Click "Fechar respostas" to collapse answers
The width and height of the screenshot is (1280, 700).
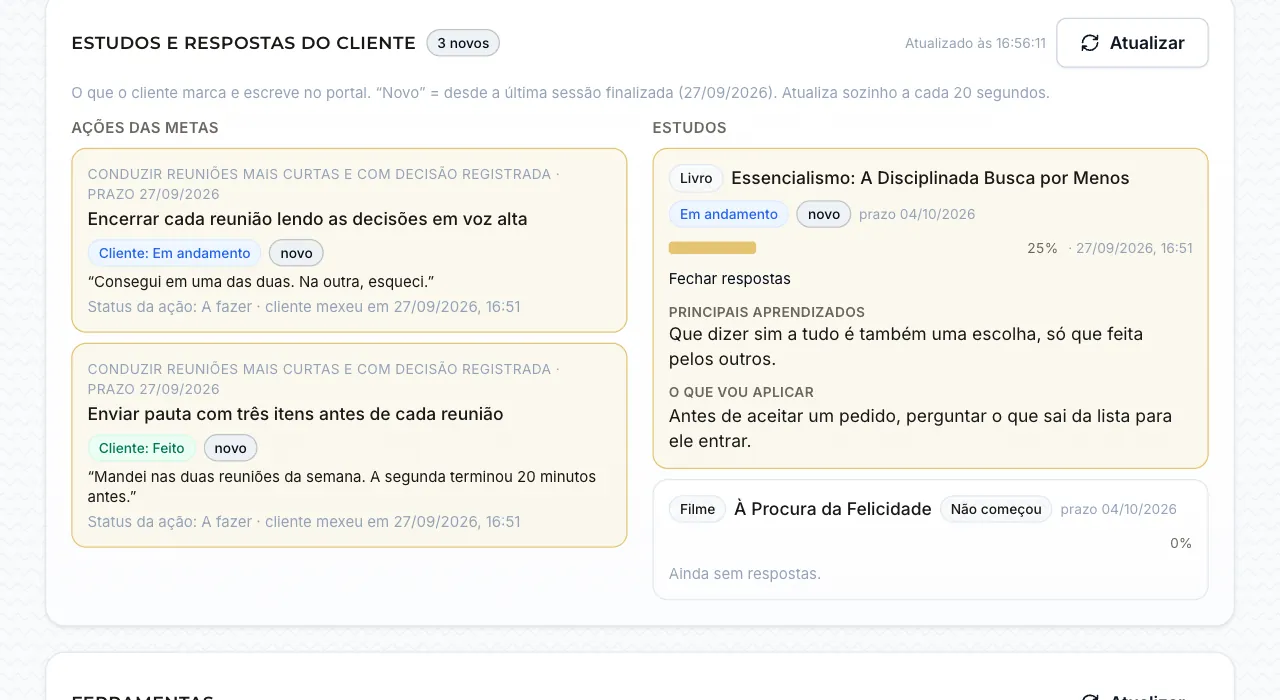pyautogui.click(x=730, y=279)
